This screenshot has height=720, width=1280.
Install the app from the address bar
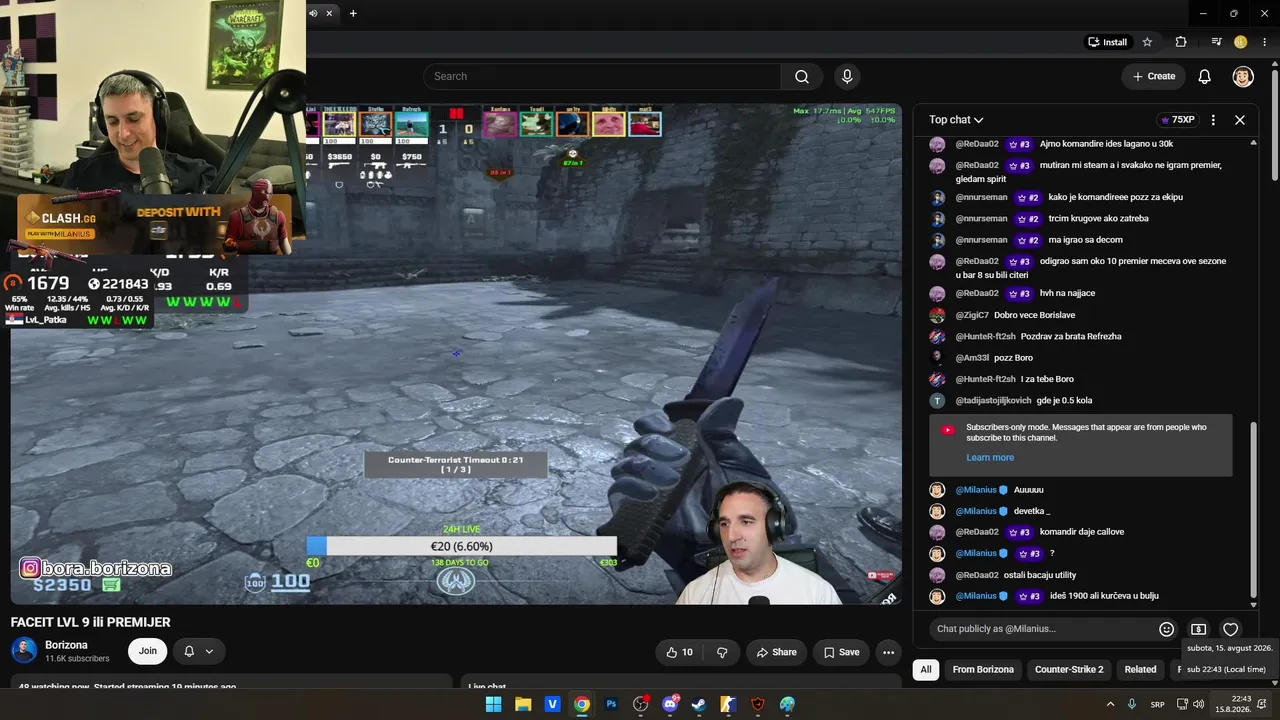pos(1107,42)
